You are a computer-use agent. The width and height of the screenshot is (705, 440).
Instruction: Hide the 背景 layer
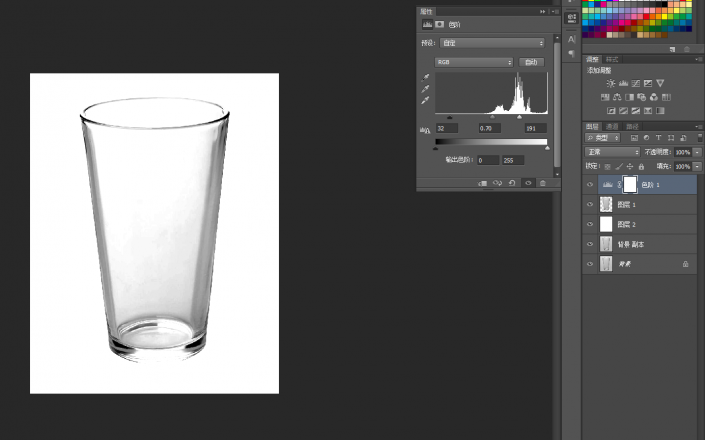tap(590, 264)
